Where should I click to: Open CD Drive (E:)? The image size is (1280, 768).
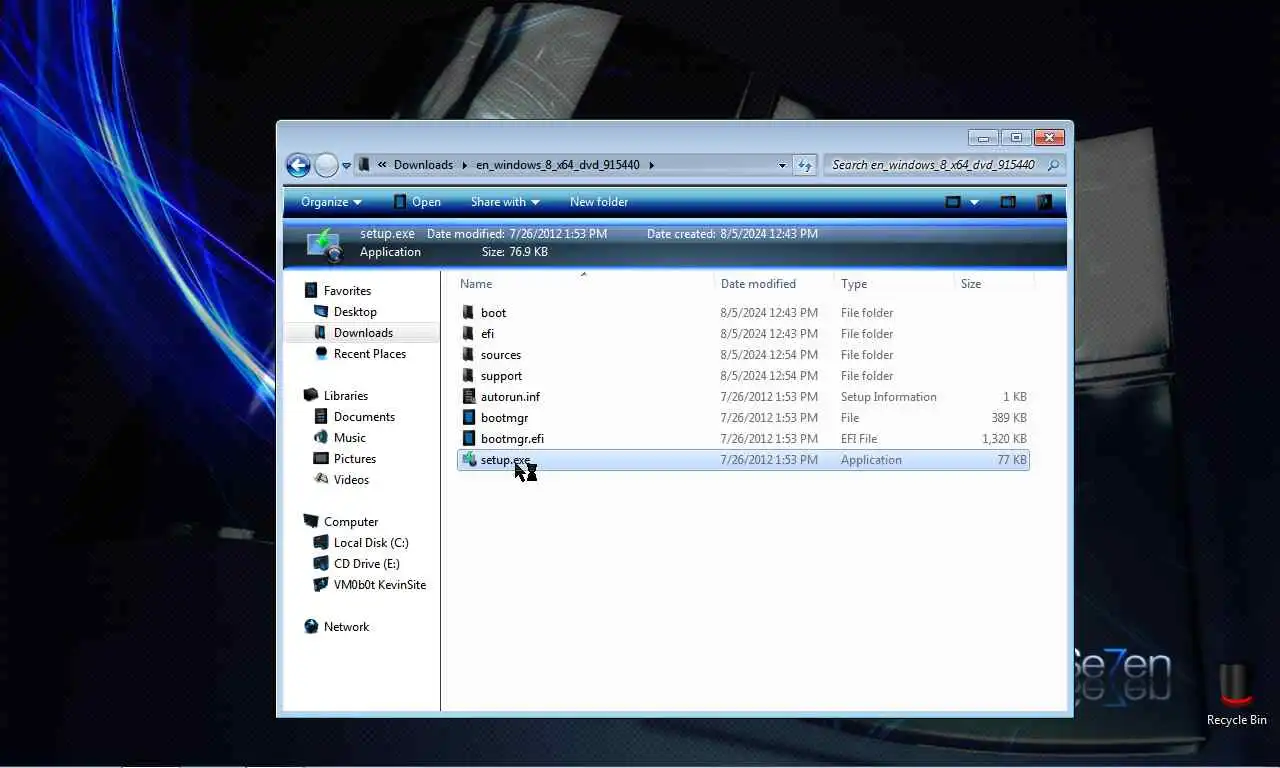tap(367, 564)
